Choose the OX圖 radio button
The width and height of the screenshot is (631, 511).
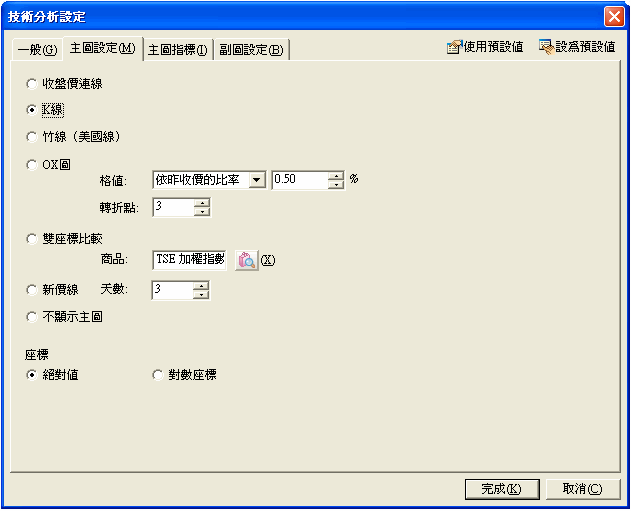(31, 164)
